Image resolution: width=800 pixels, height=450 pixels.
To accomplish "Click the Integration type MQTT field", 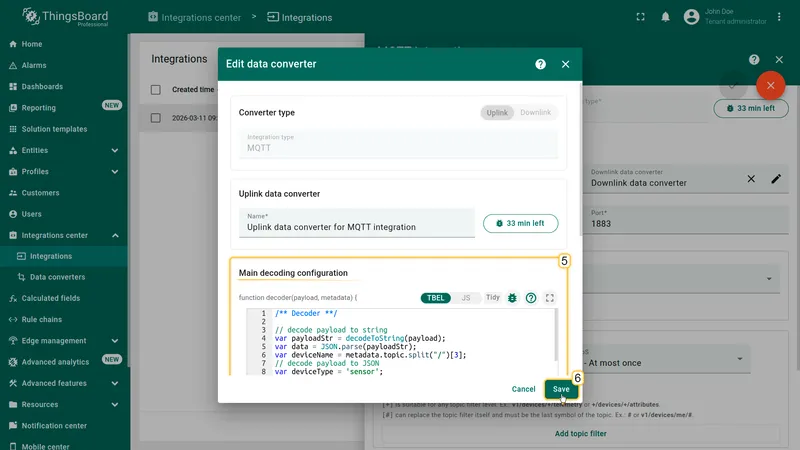I will point(398,143).
